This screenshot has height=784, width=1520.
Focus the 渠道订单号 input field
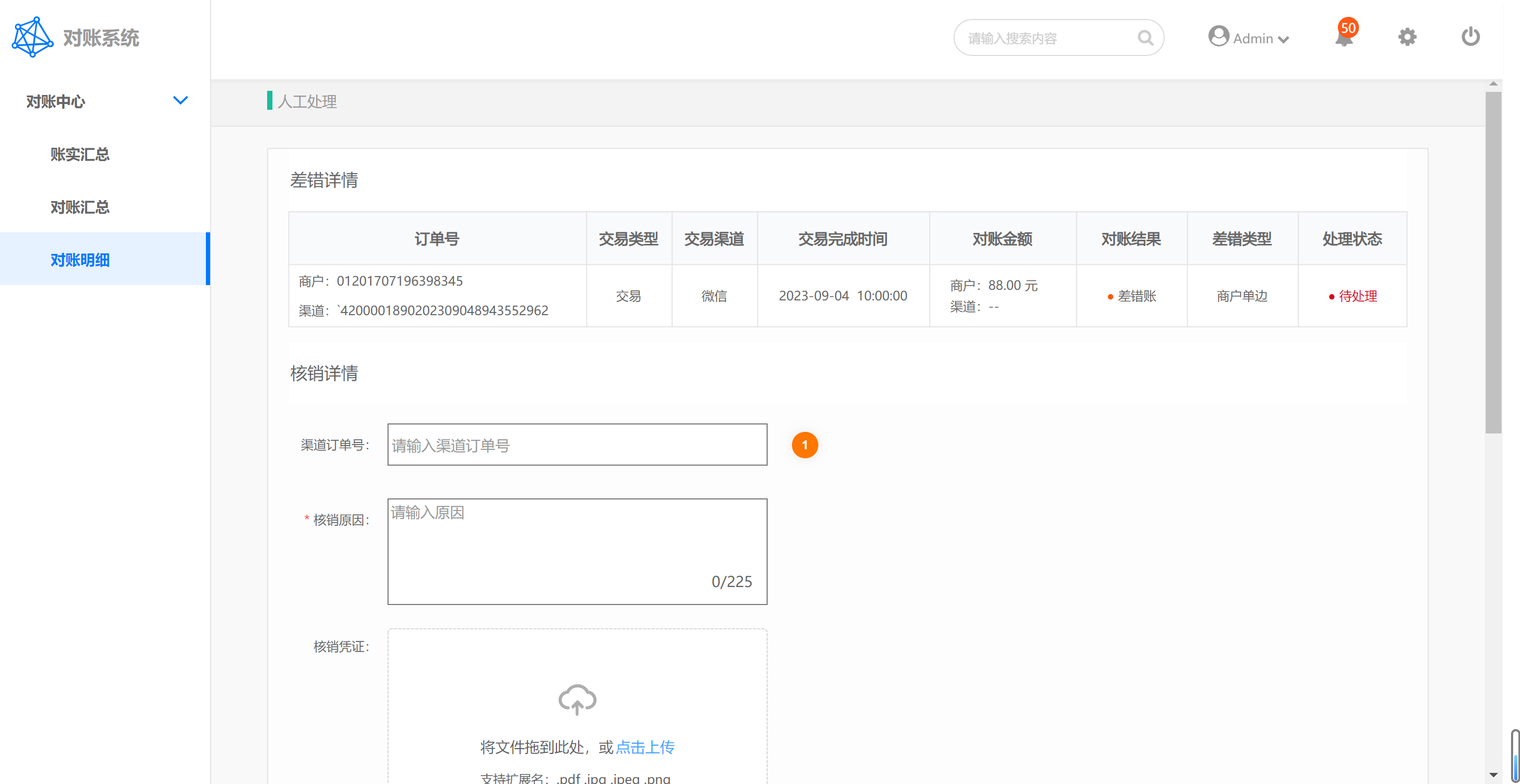(577, 445)
